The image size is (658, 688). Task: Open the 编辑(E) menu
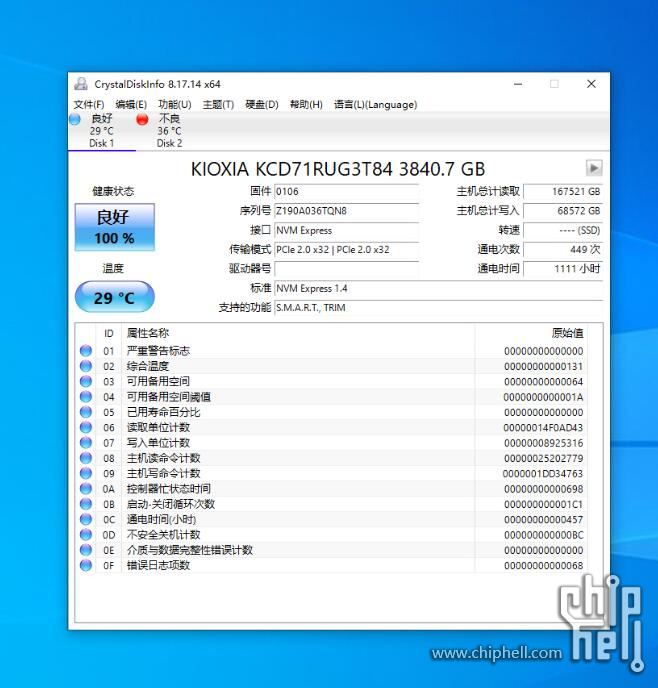tap(131, 104)
